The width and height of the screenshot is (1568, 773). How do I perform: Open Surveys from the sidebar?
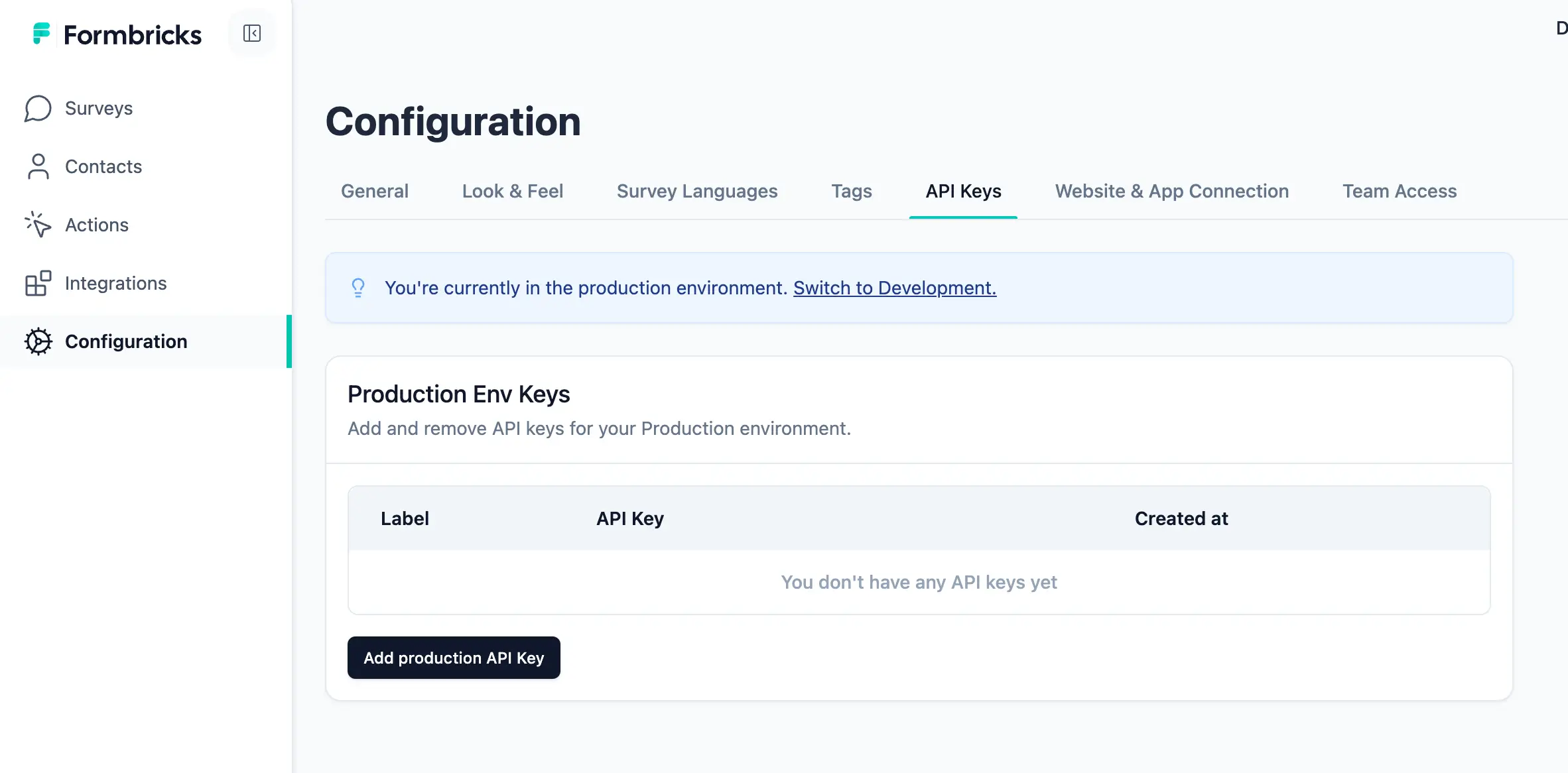99,108
